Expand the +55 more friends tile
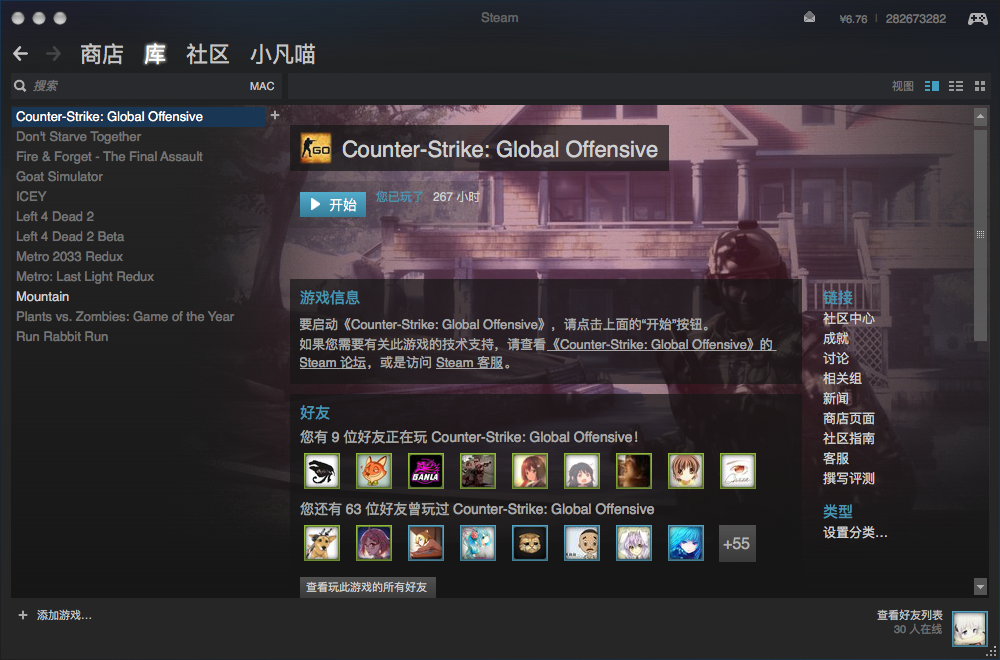Image resolution: width=1000 pixels, height=660 pixels. pyautogui.click(x=736, y=543)
